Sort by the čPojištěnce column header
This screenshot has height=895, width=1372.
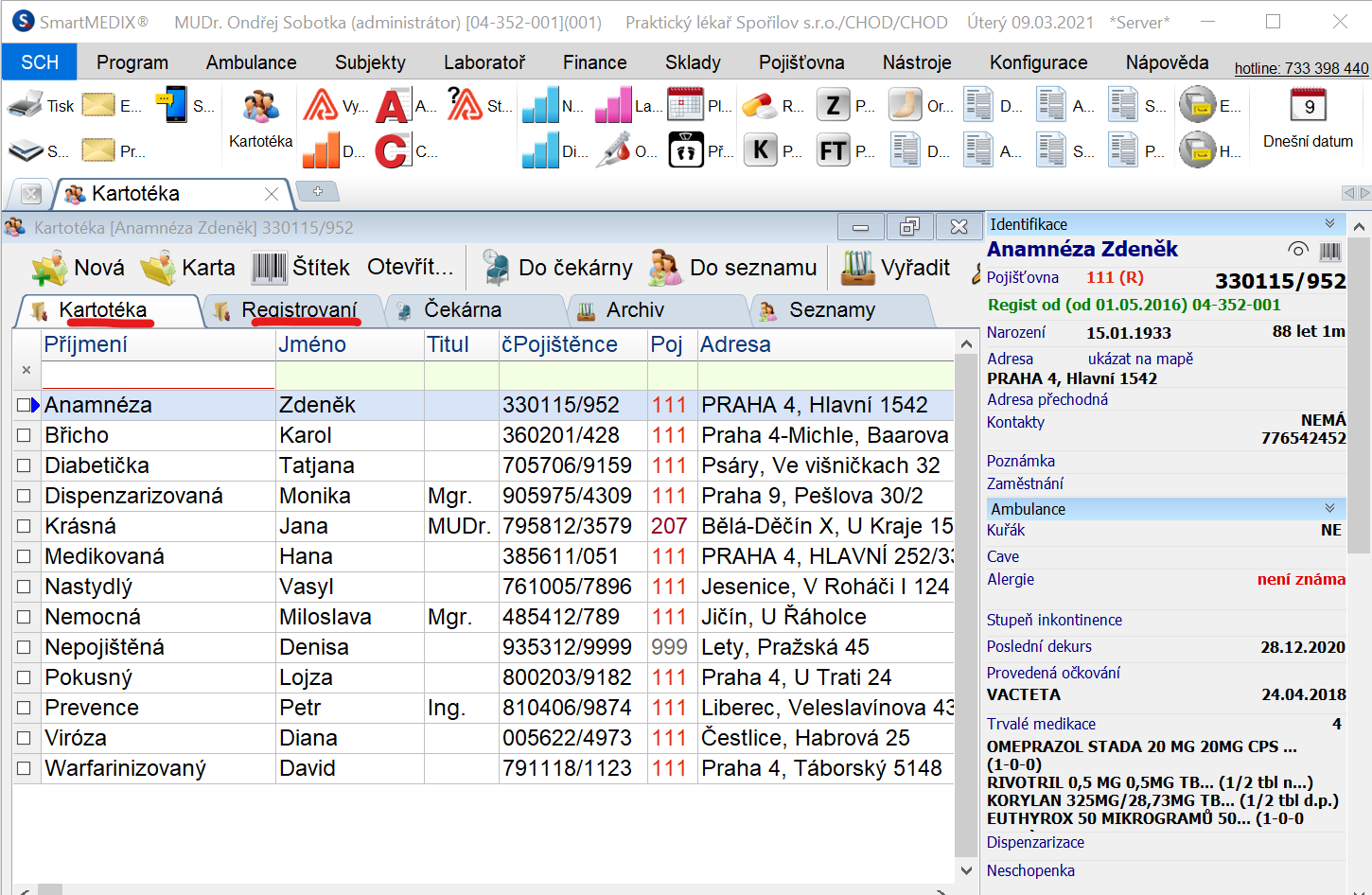pos(572,344)
